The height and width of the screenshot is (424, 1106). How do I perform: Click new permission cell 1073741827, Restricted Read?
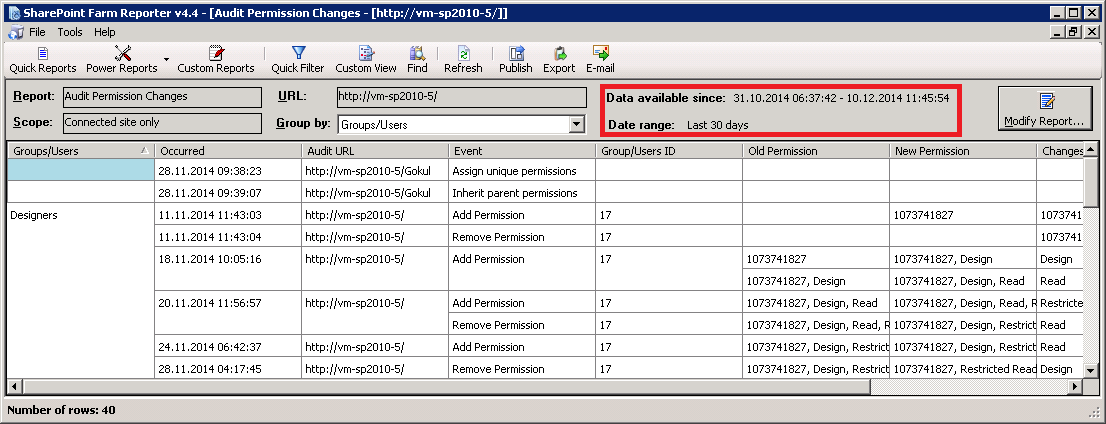click(x=962, y=368)
